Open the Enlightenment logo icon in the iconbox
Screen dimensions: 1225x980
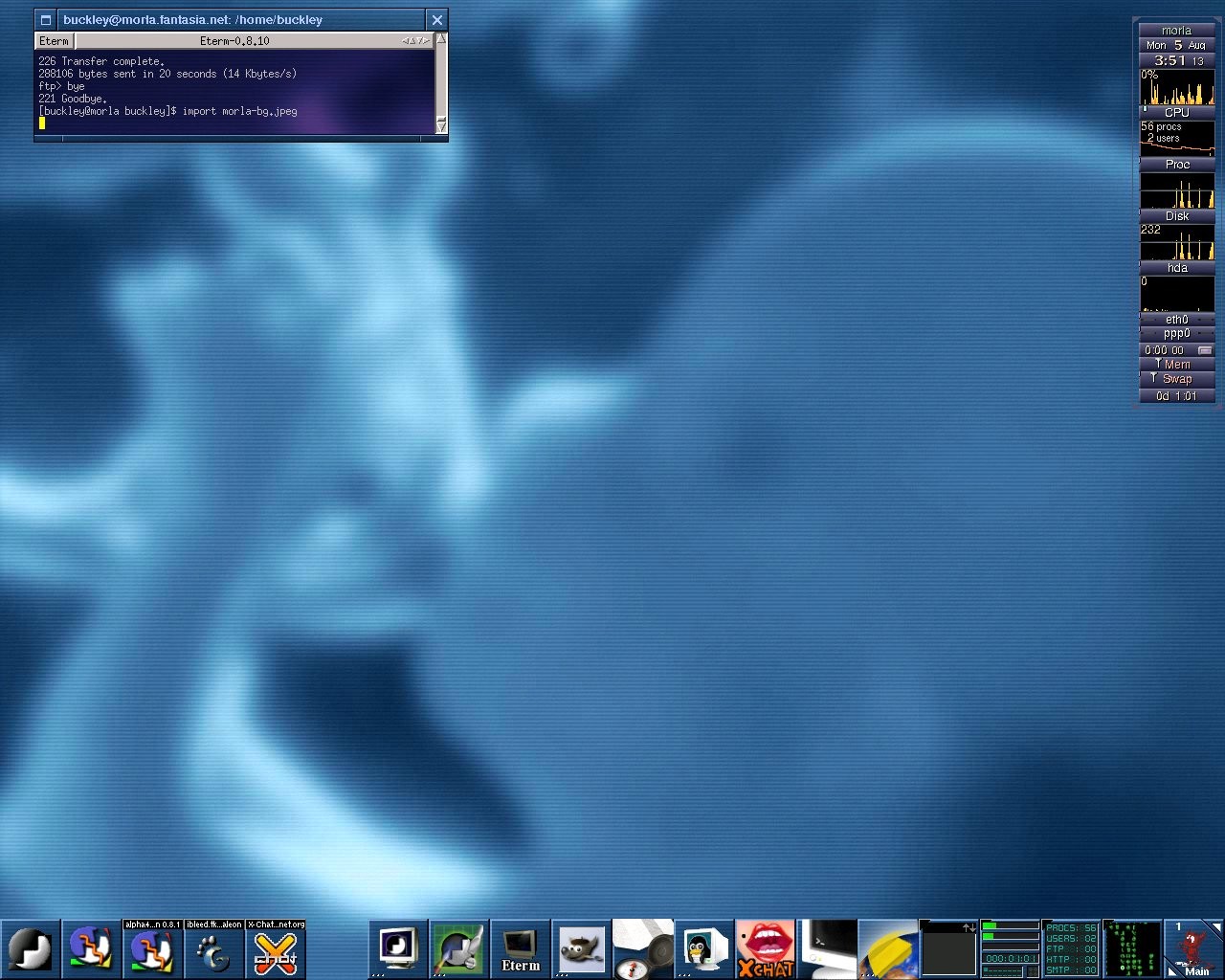point(30,949)
